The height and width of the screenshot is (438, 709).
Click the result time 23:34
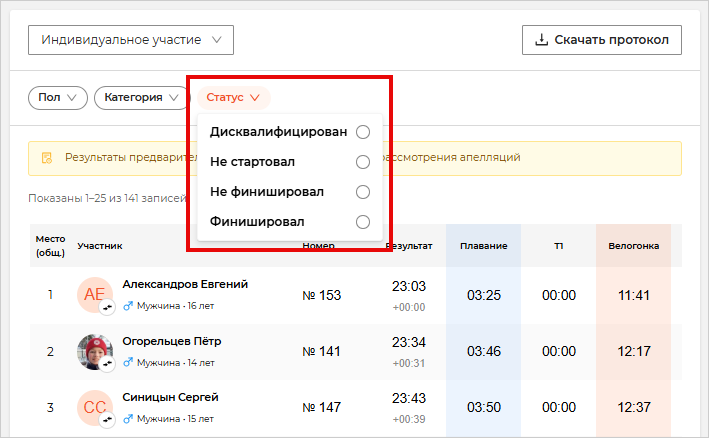click(409, 342)
